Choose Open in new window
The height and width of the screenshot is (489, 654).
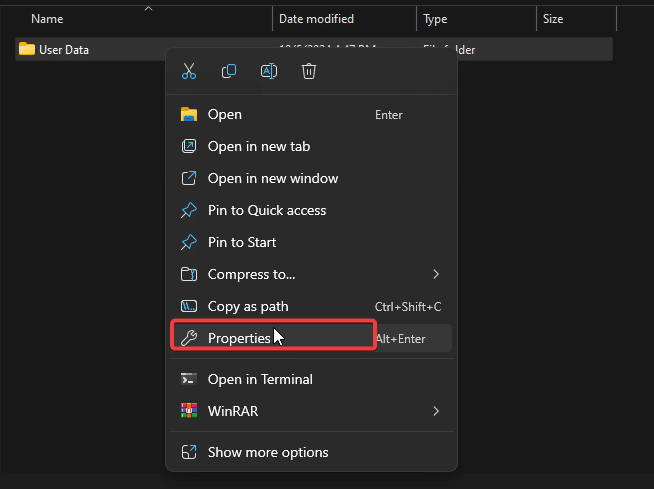tap(273, 179)
